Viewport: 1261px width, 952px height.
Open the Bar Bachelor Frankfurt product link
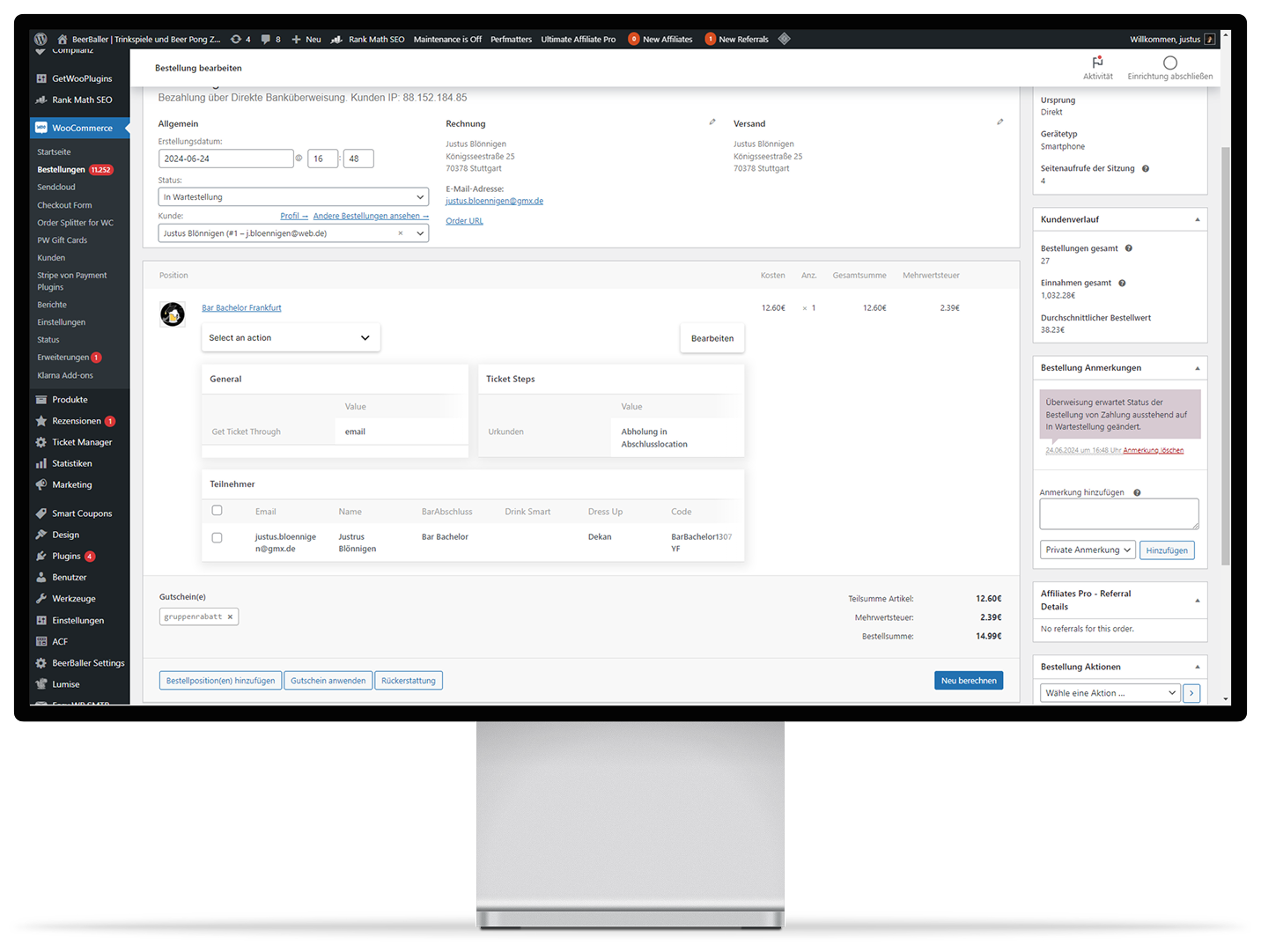[241, 307]
